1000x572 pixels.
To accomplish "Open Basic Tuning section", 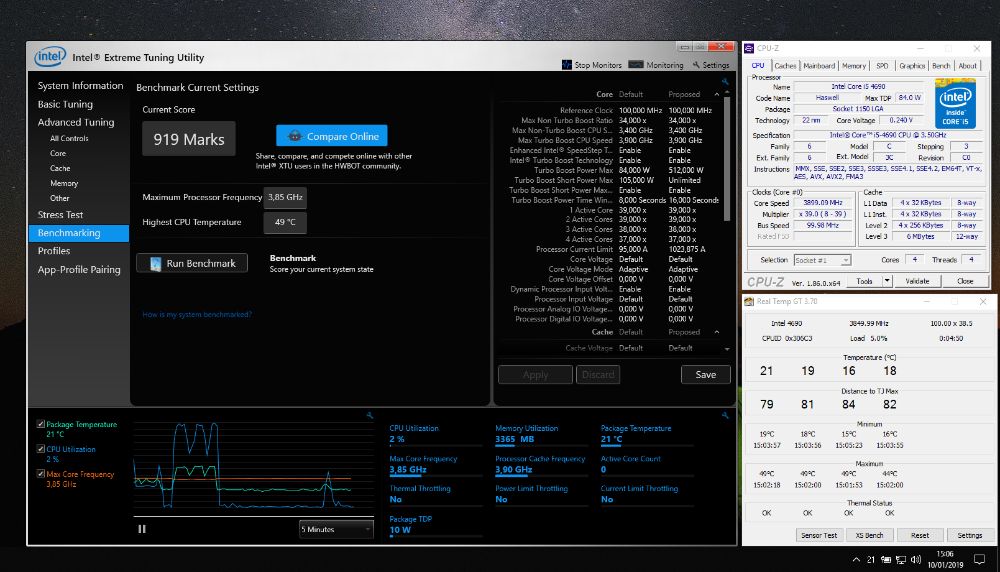I will [x=65, y=104].
